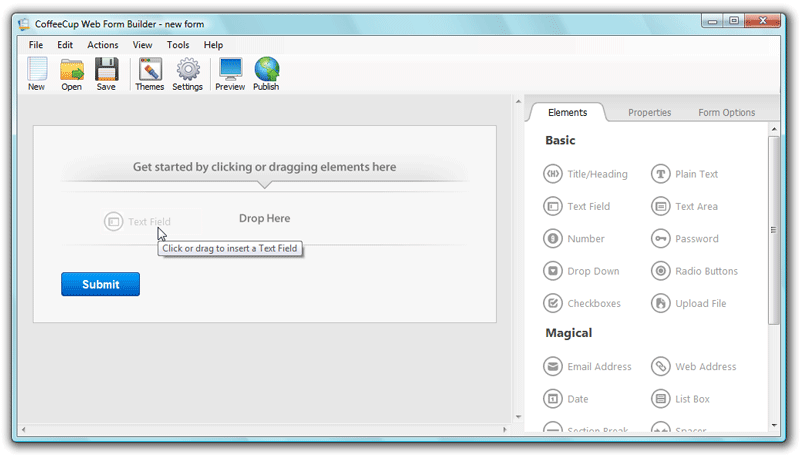
Task: Switch to the Properties tab
Action: point(649,112)
